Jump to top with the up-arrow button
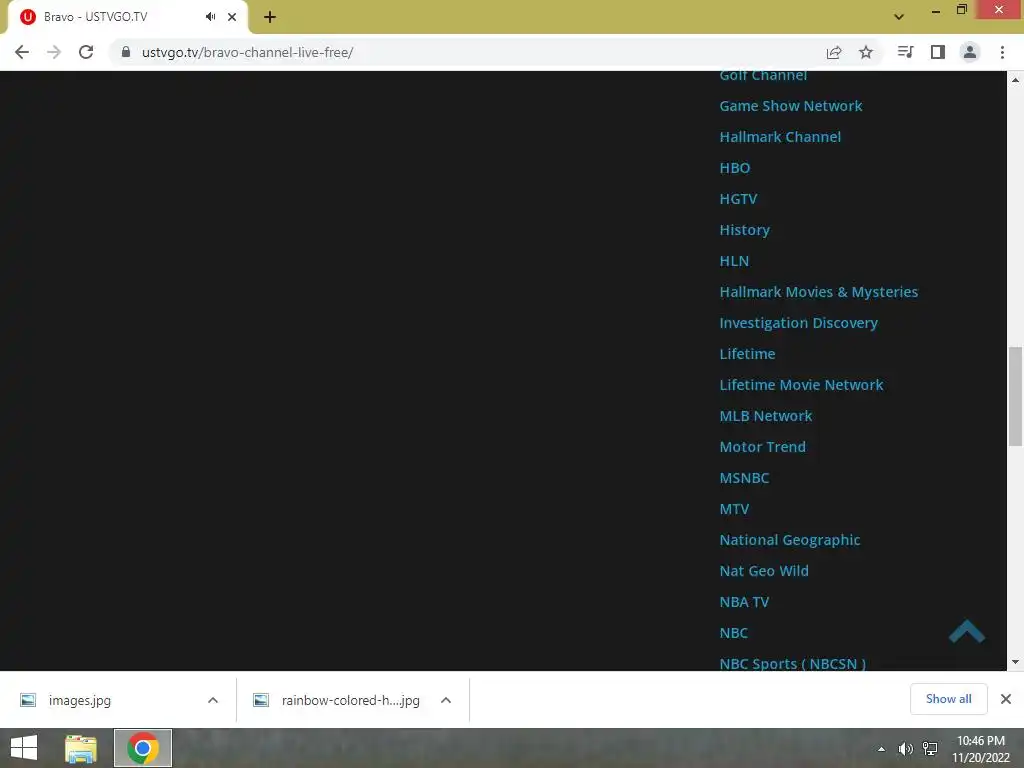 point(967,631)
